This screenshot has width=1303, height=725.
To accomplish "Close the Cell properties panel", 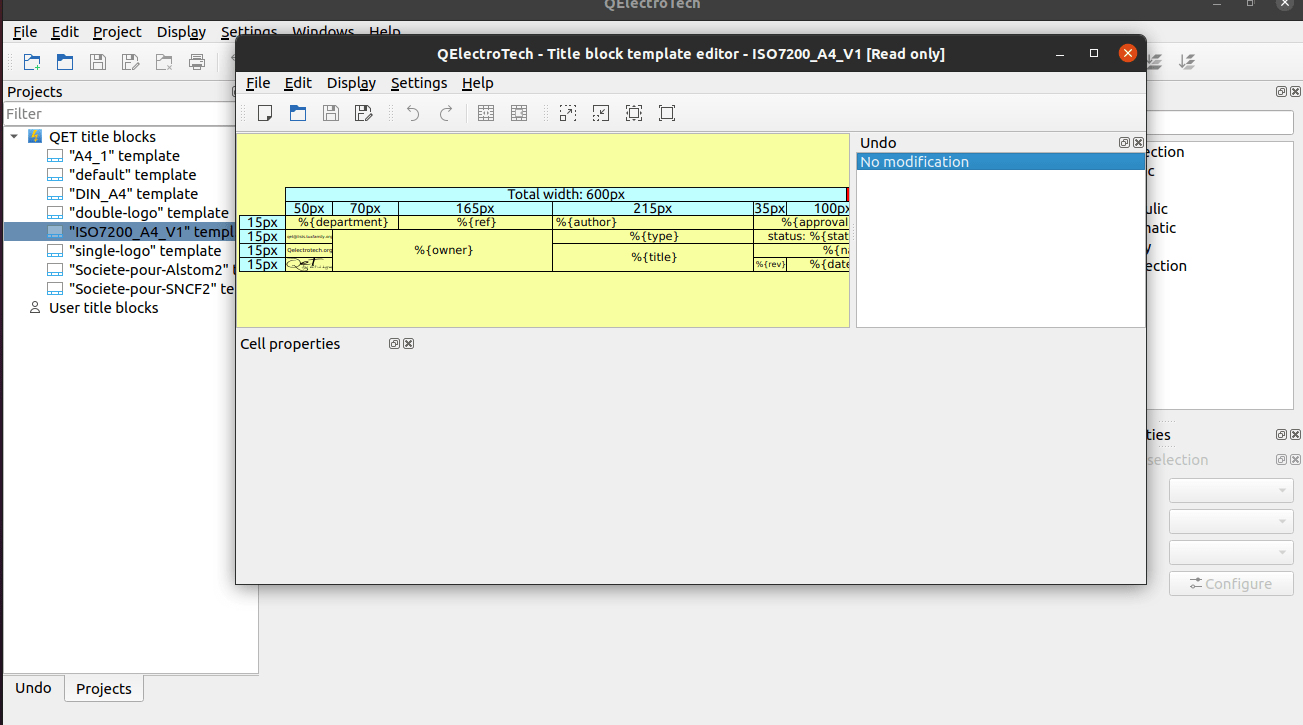I will click(408, 344).
